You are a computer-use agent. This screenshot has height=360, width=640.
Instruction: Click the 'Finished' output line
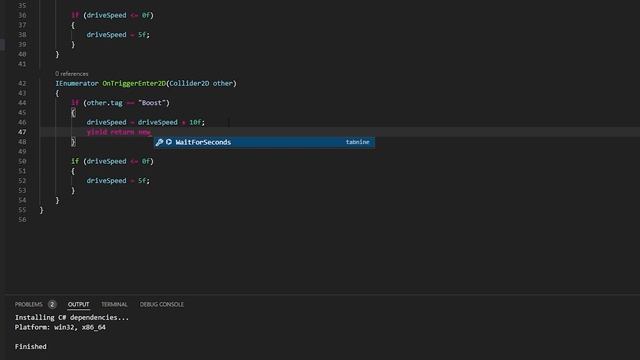coord(31,347)
